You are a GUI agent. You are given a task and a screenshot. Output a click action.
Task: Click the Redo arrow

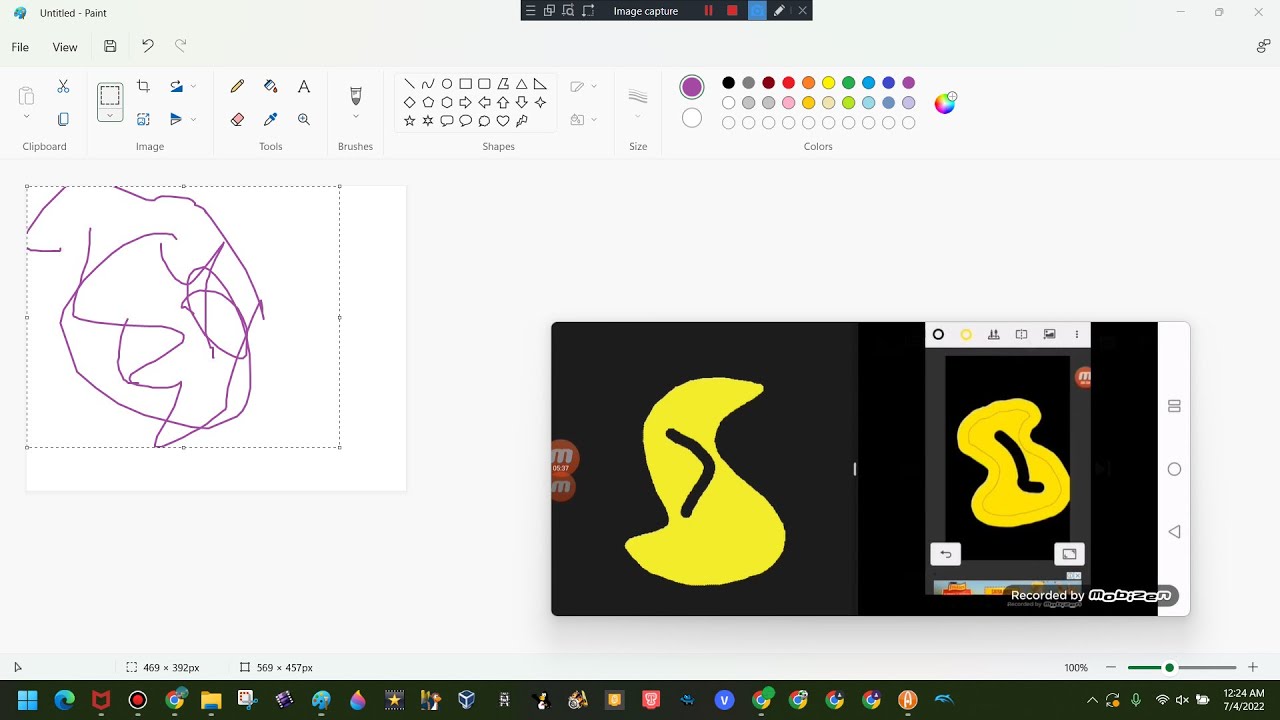(x=181, y=46)
